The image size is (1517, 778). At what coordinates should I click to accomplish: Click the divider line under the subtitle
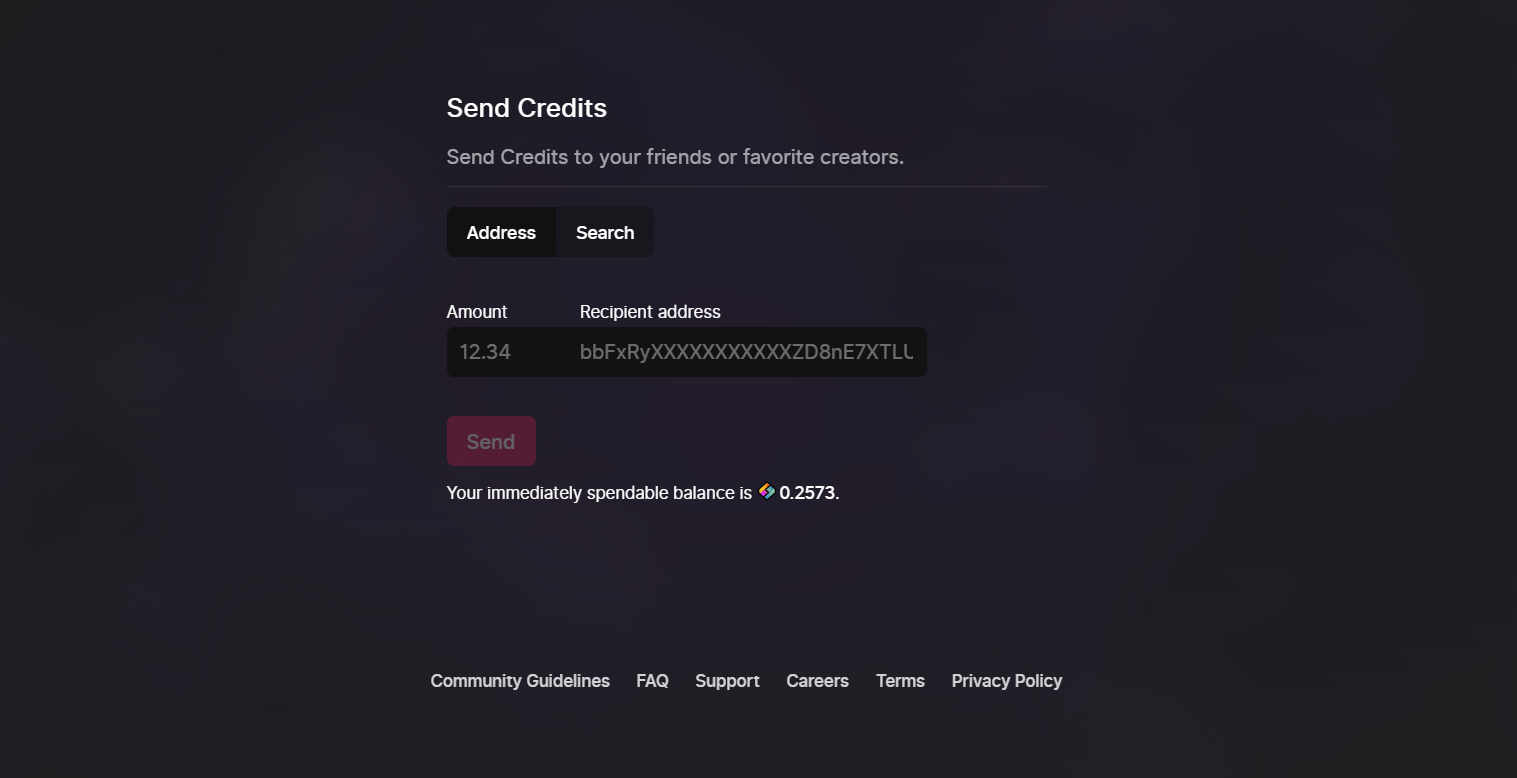747,186
